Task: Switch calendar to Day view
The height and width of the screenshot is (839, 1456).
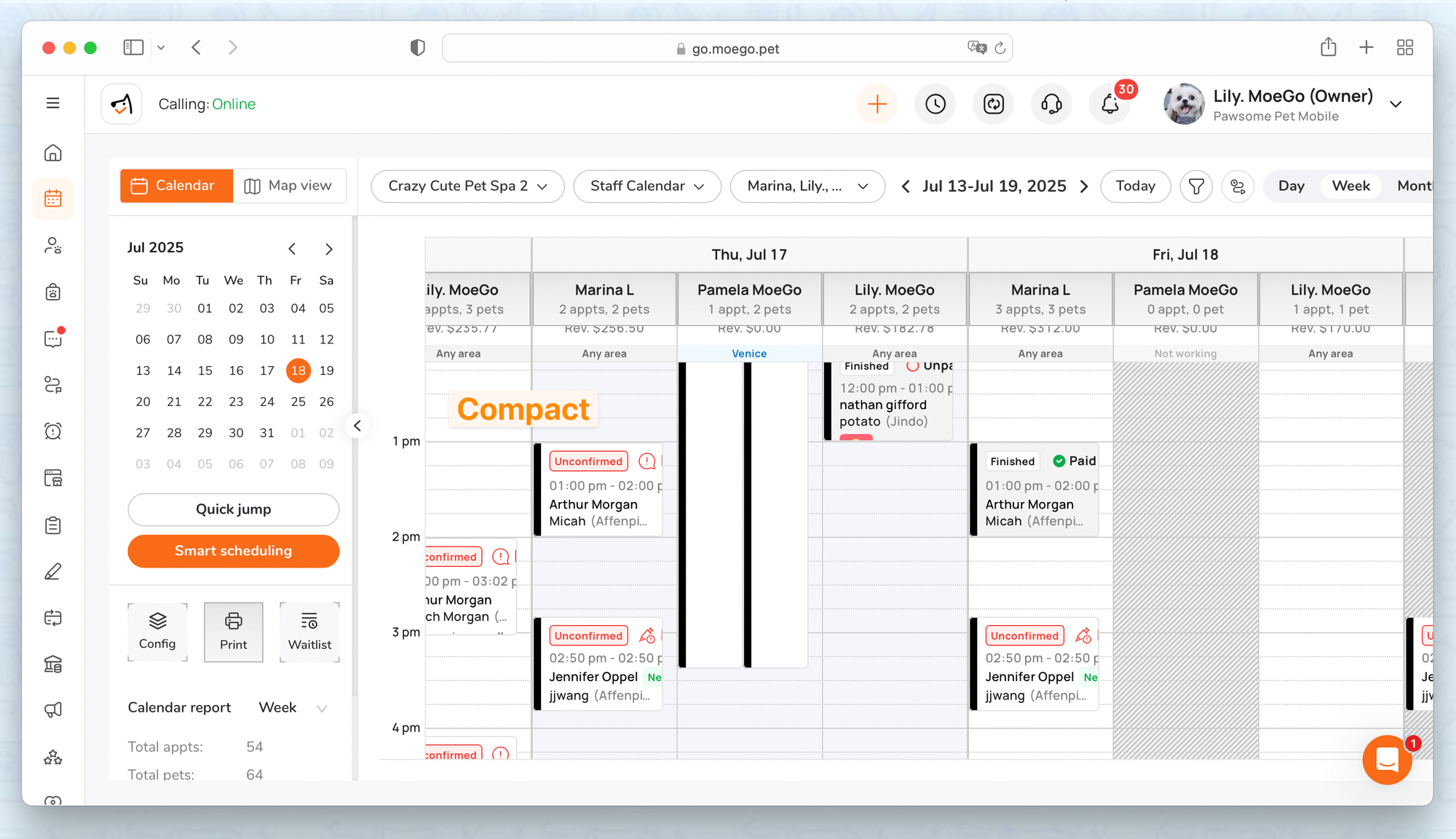Action: 1291,186
